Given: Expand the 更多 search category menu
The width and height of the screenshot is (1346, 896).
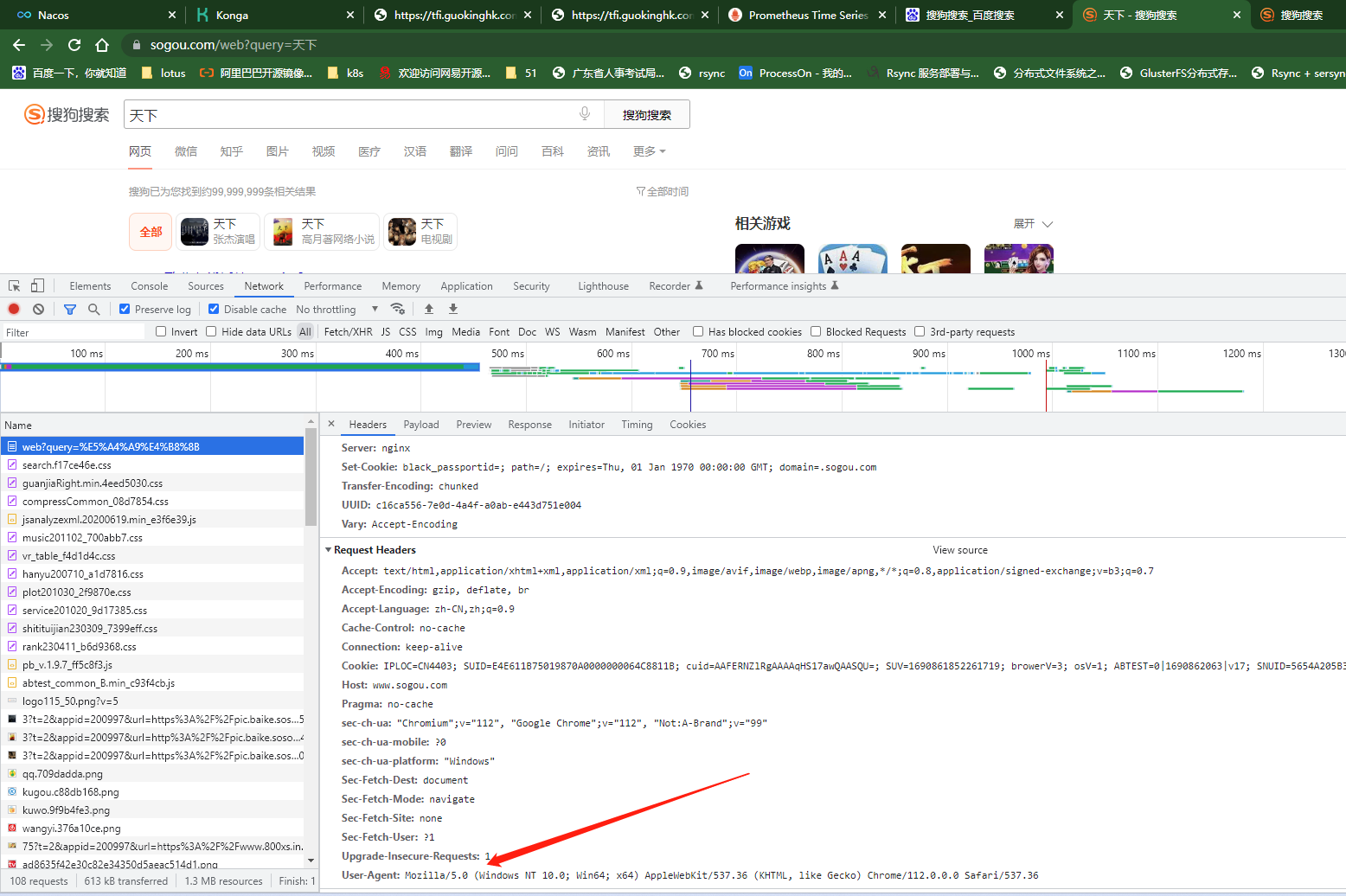Looking at the screenshot, I should (649, 151).
